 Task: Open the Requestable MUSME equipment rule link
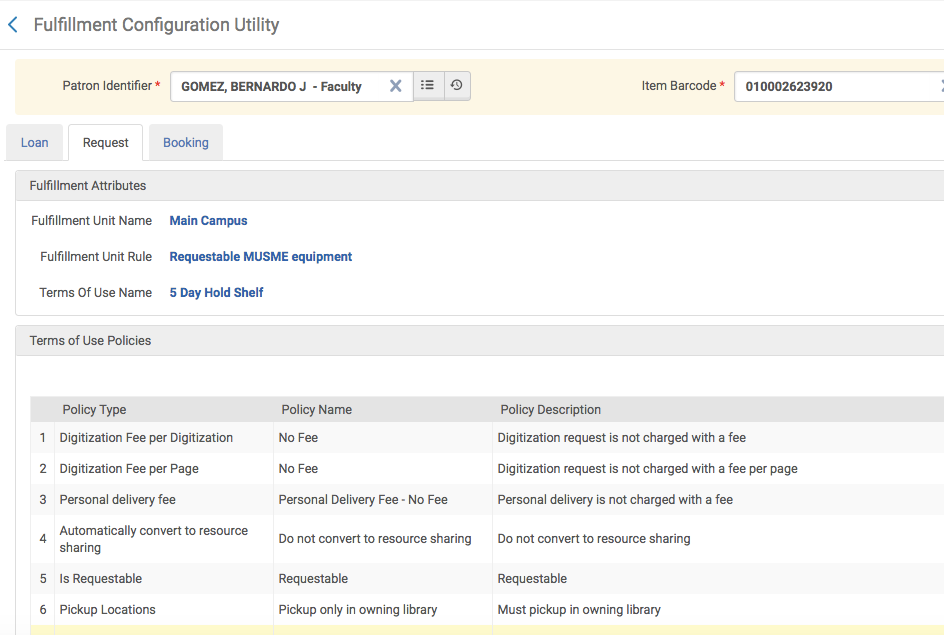[261, 257]
